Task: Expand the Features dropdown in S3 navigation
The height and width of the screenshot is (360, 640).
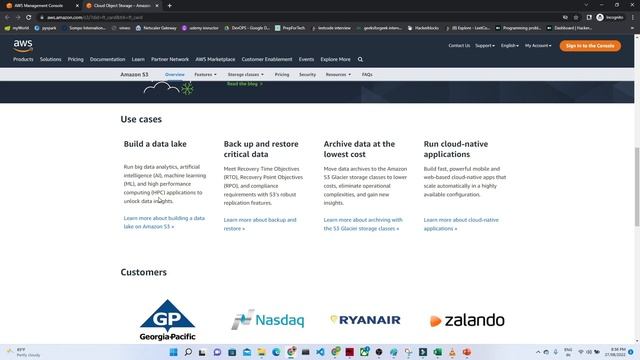Action: 205,75
